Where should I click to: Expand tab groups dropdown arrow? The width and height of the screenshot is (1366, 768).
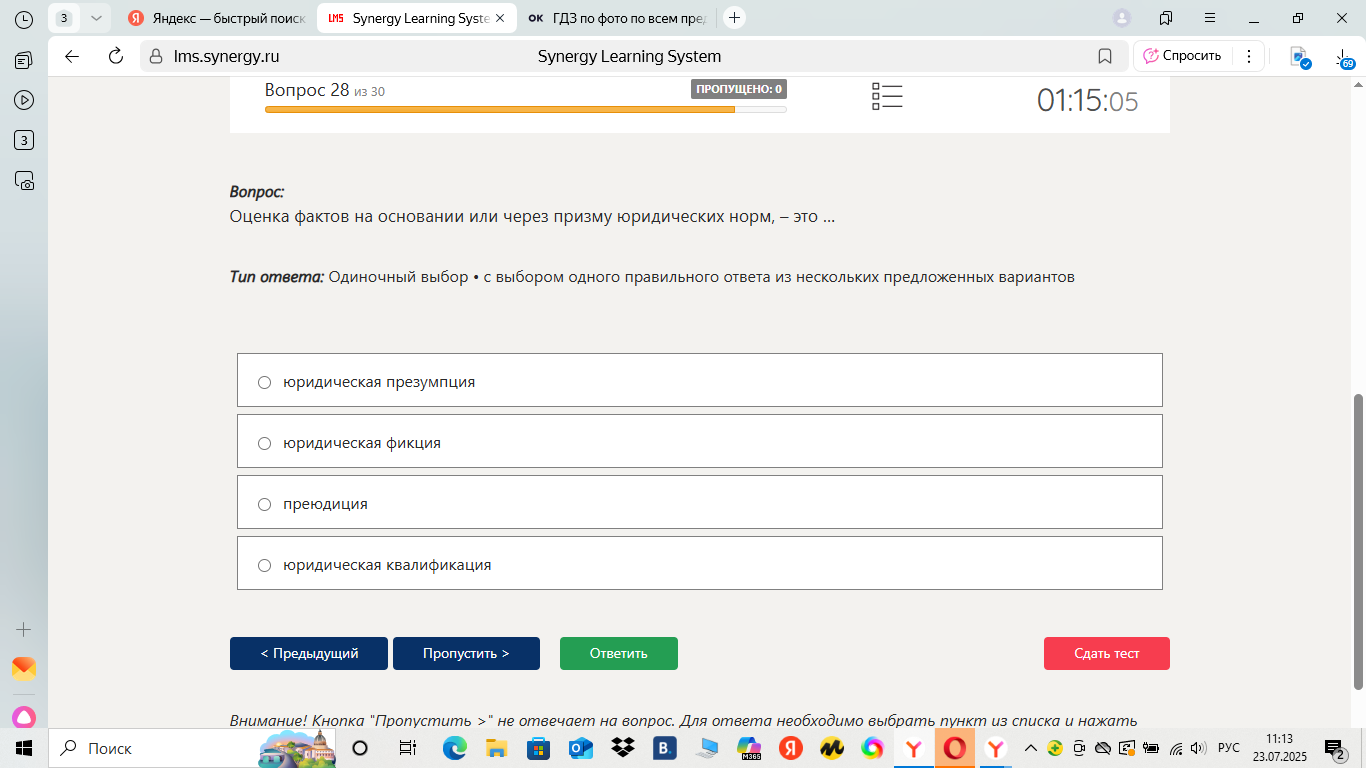[x=96, y=18]
